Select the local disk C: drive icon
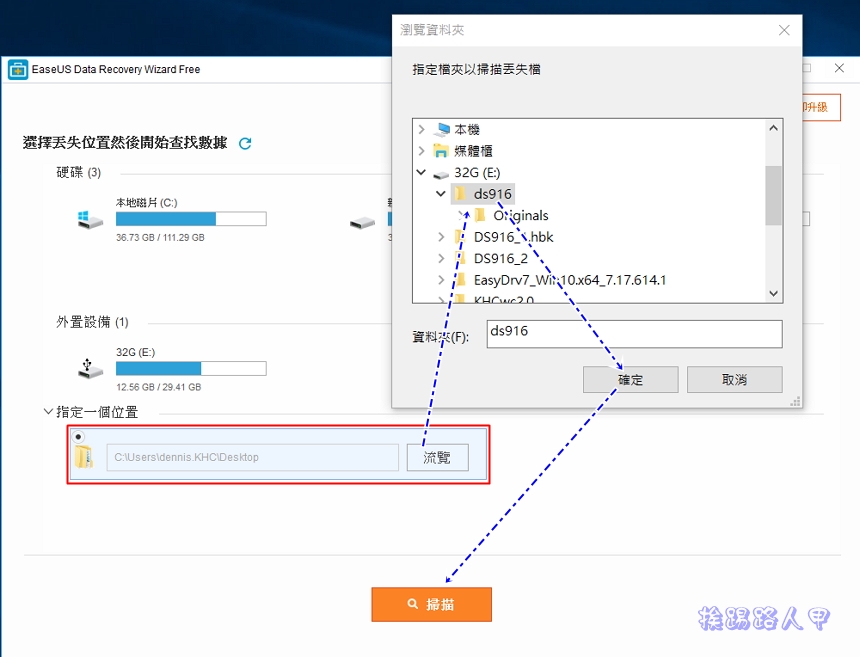This screenshot has height=657, width=860. pyautogui.click(x=90, y=220)
